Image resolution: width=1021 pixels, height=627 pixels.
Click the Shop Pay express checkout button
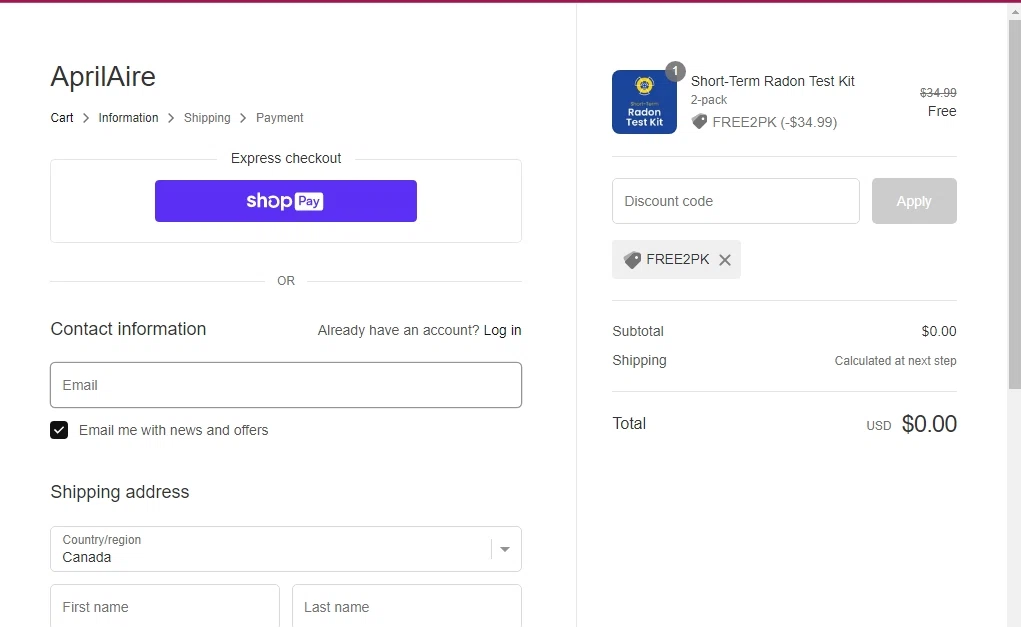(286, 201)
